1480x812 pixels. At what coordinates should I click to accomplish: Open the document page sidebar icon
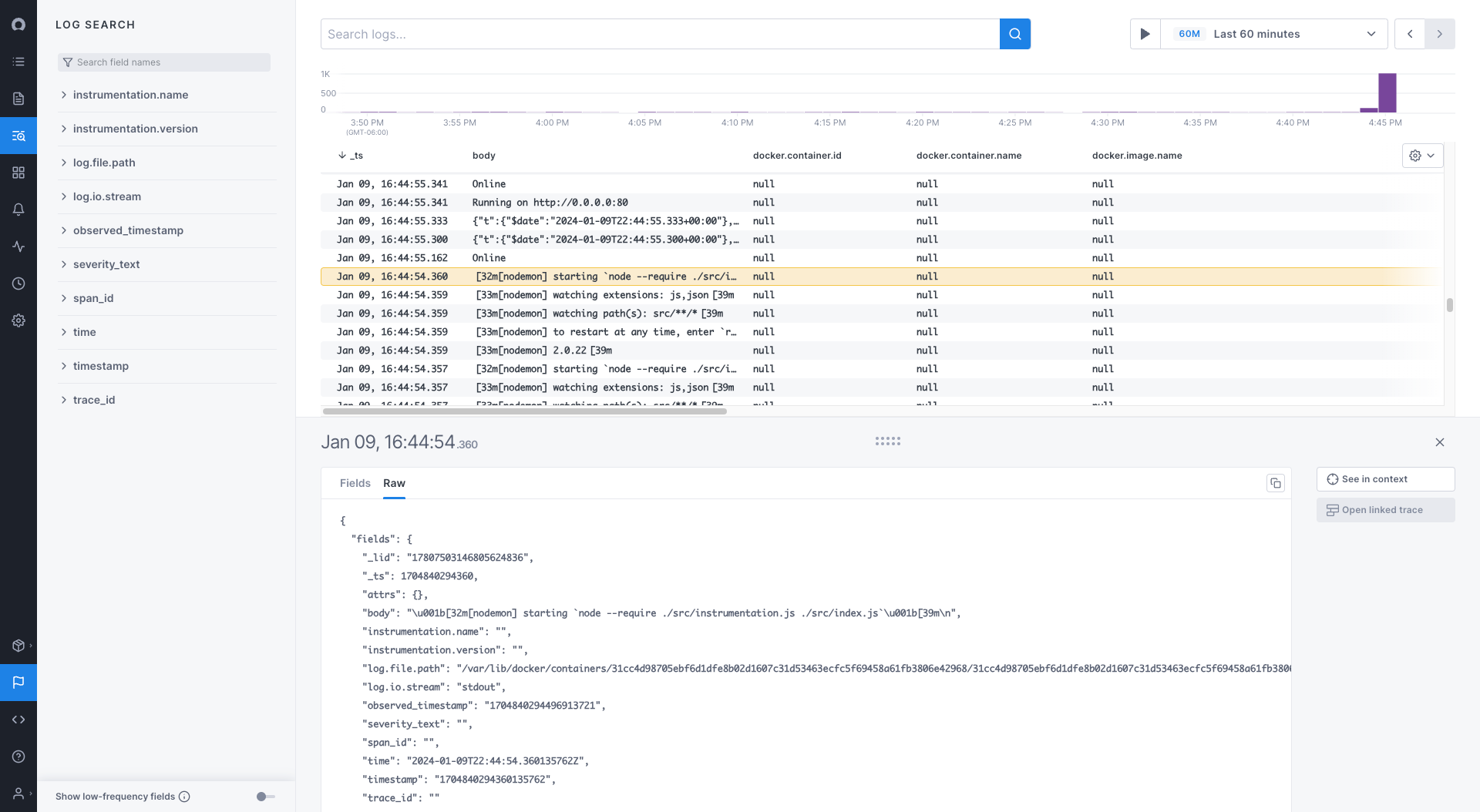[18, 99]
